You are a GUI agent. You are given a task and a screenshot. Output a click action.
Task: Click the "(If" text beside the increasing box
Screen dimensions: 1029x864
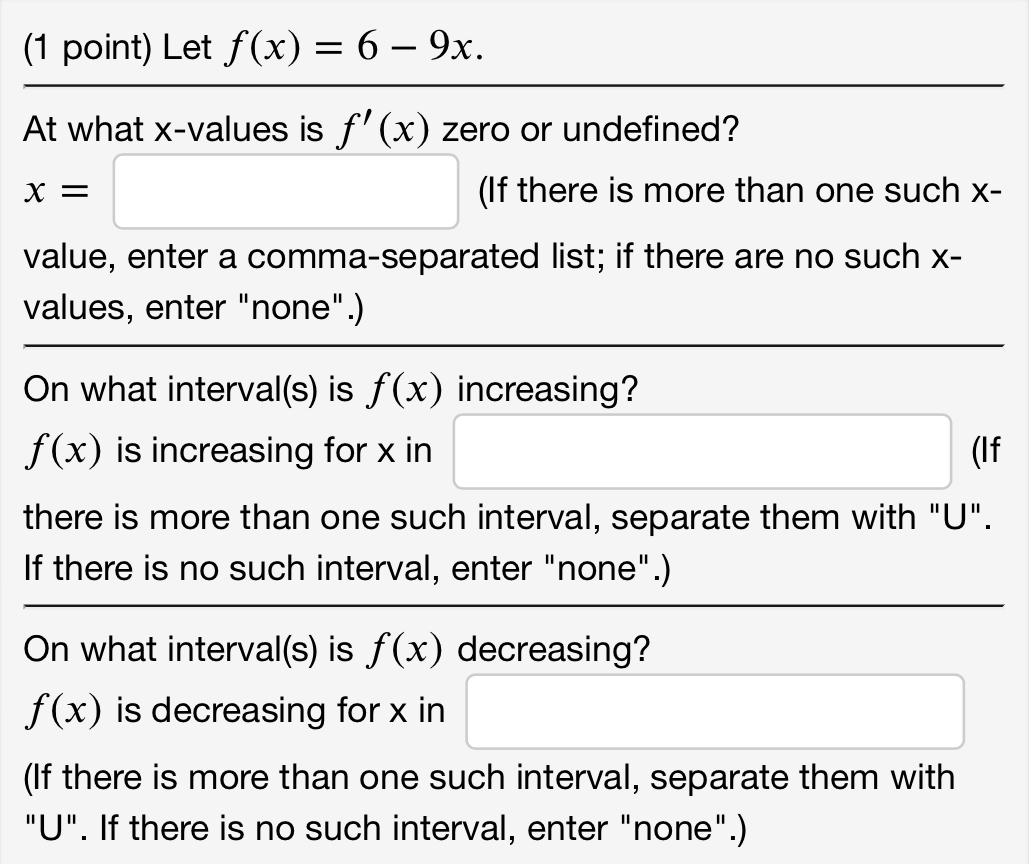coord(986,451)
